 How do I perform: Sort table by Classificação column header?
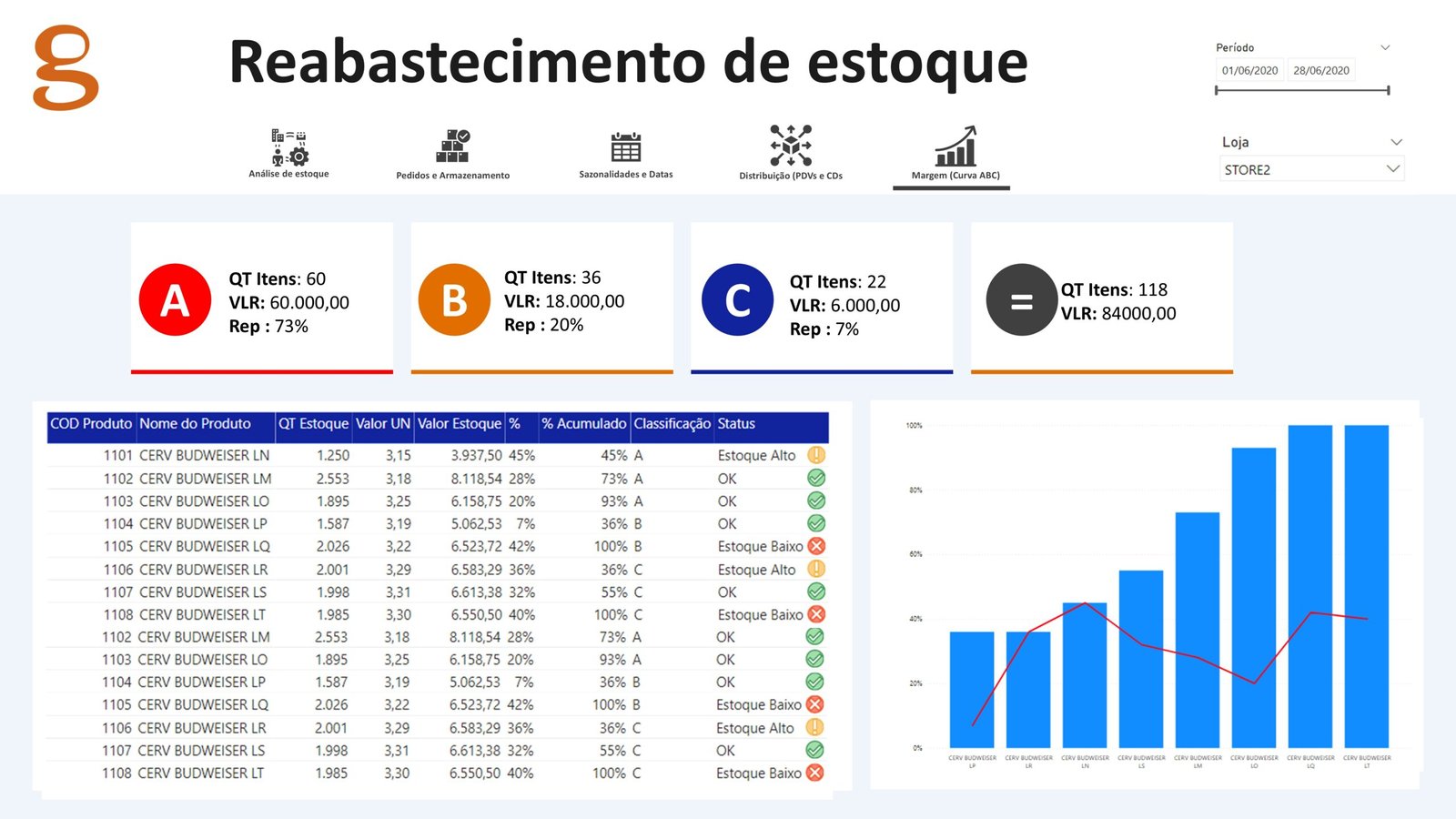pyautogui.click(x=672, y=424)
